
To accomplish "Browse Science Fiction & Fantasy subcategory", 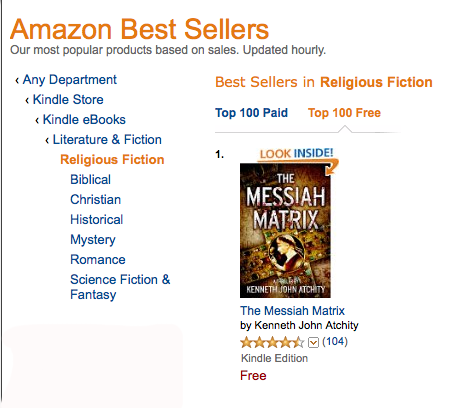I will pyautogui.click(x=120, y=287).
